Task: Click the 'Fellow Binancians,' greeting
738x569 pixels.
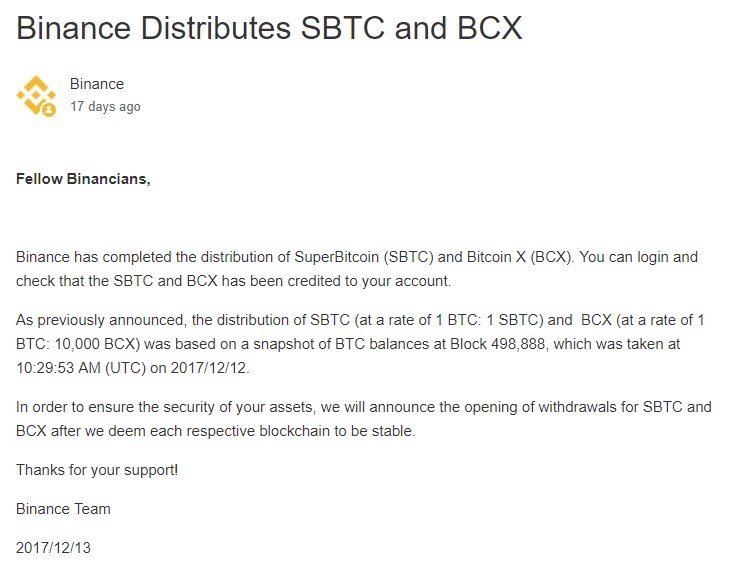Action: coord(83,179)
